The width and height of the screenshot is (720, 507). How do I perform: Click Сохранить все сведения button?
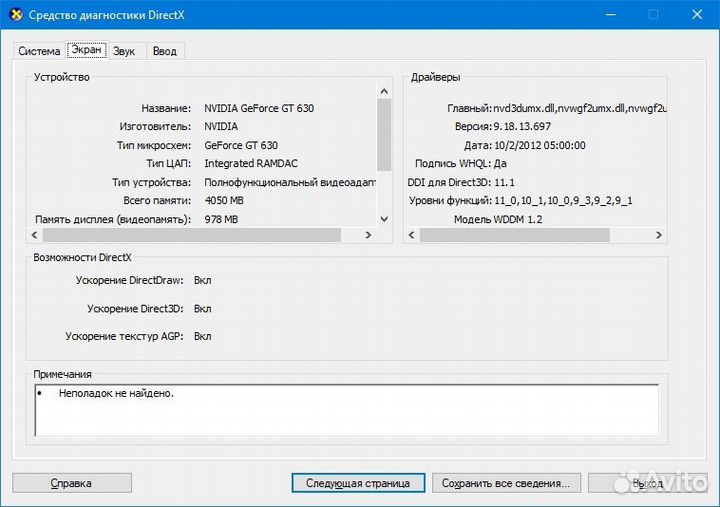(x=507, y=483)
